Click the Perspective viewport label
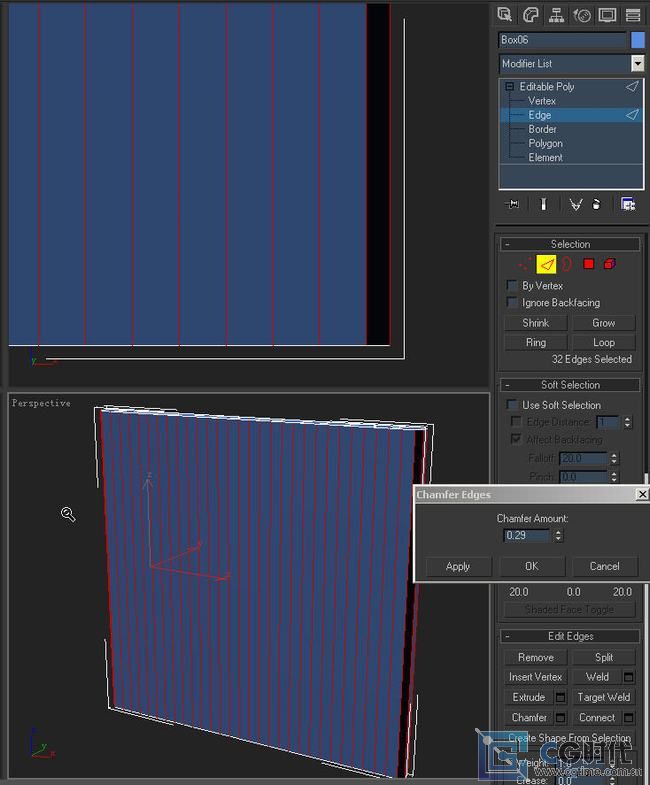 (41, 403)
